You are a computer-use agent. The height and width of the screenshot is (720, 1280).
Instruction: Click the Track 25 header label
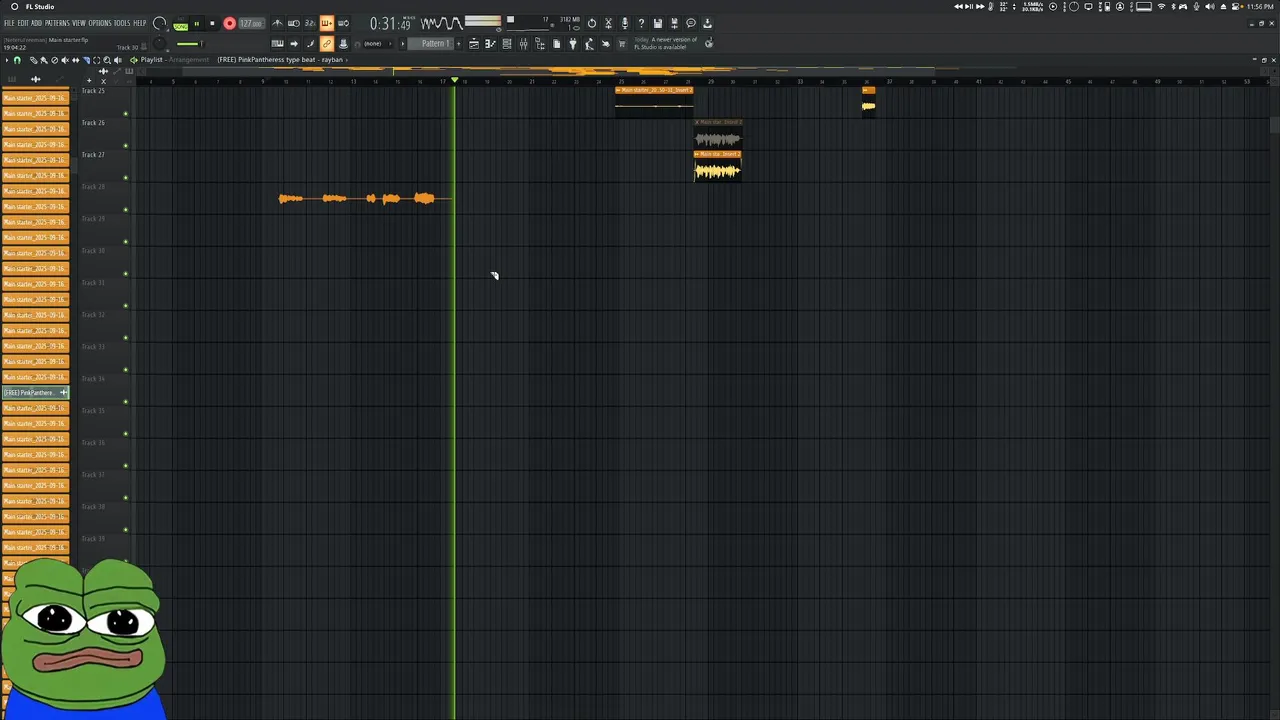(93, 91)
